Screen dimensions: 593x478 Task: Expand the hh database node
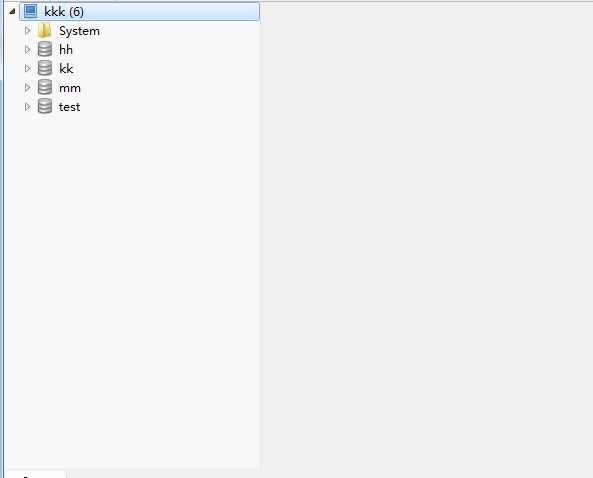click(x=27, y=49)
